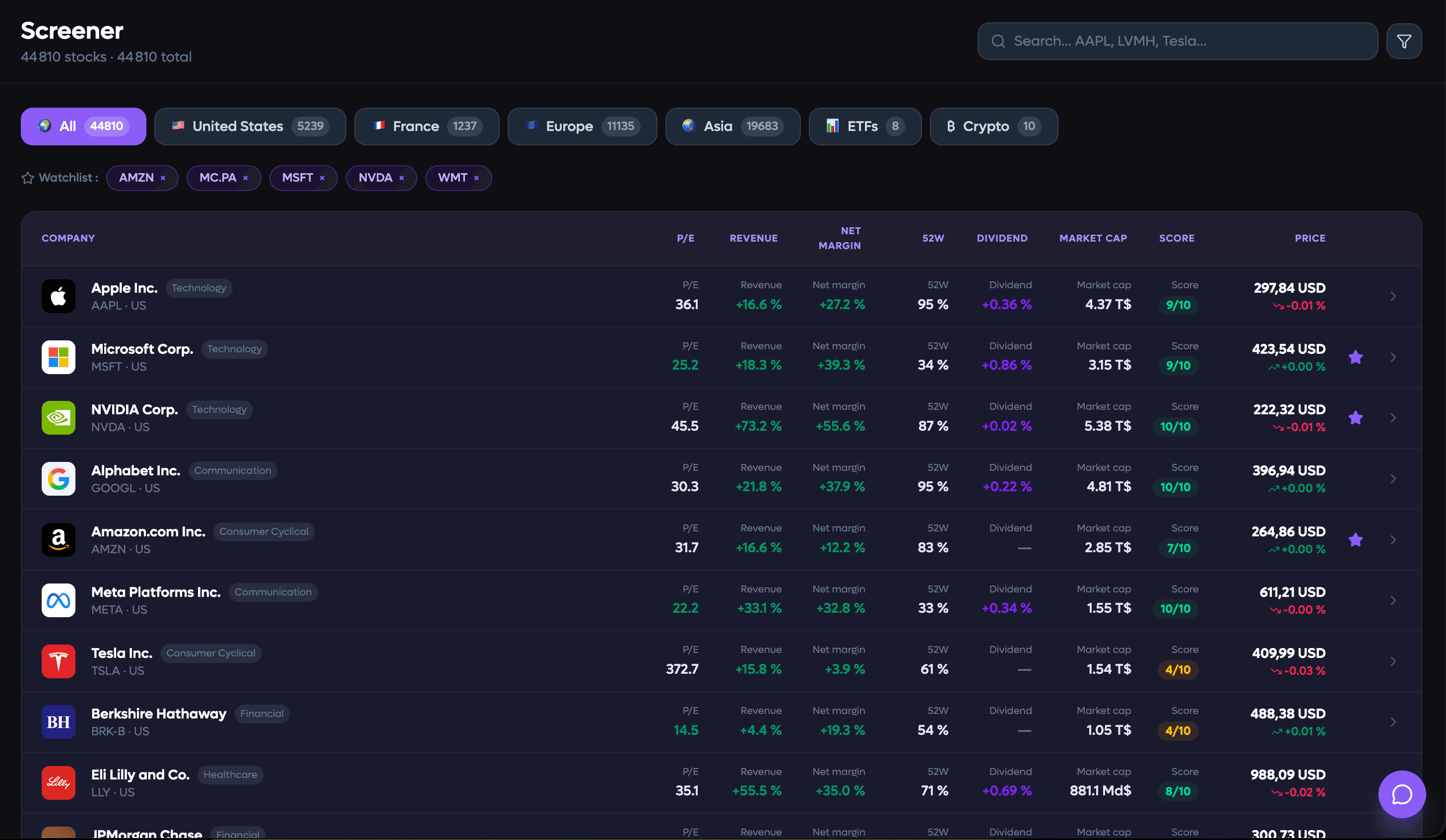Screen dimensions: 1446x840
Task: Toggle the NVIDIA watchlist star
Action: [x=1355, y=418]
